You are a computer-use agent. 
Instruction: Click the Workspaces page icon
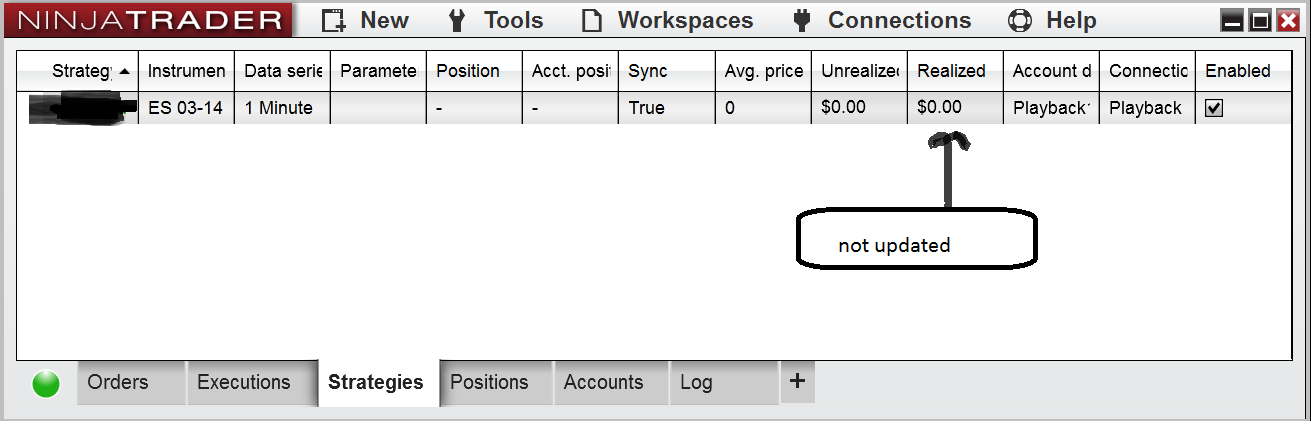(592, 21)
